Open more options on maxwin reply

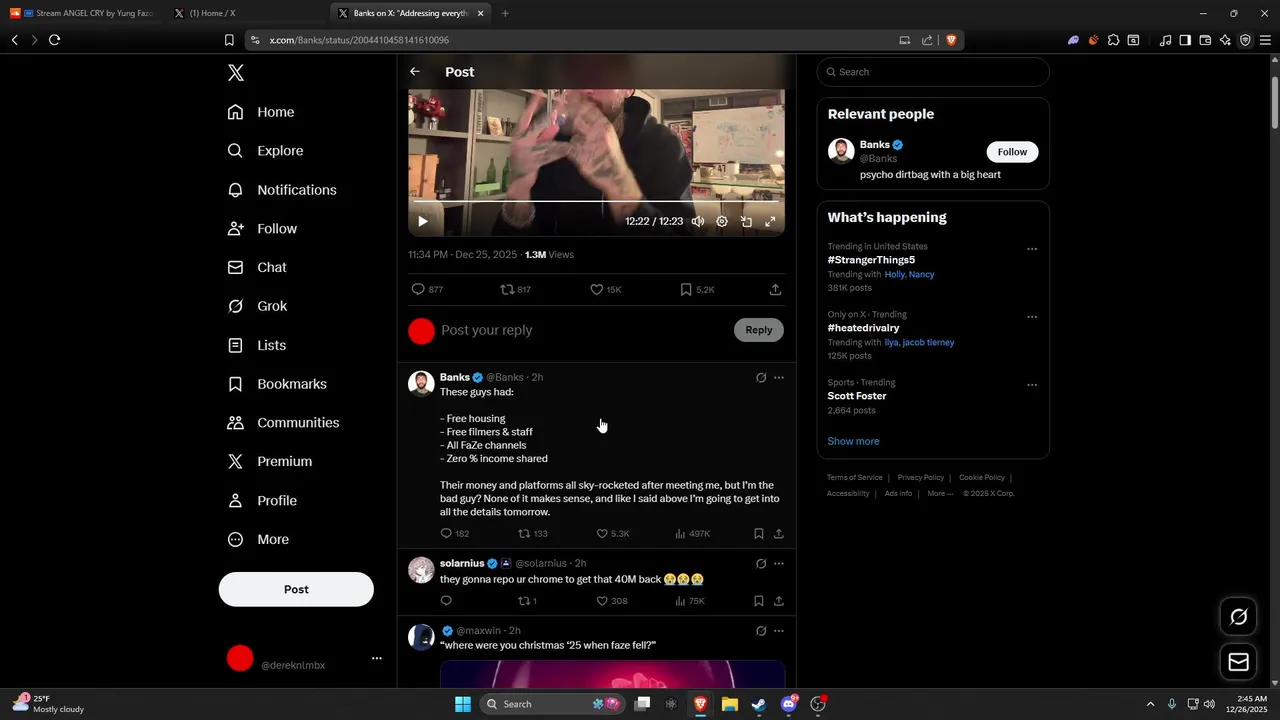click(779, 631)
